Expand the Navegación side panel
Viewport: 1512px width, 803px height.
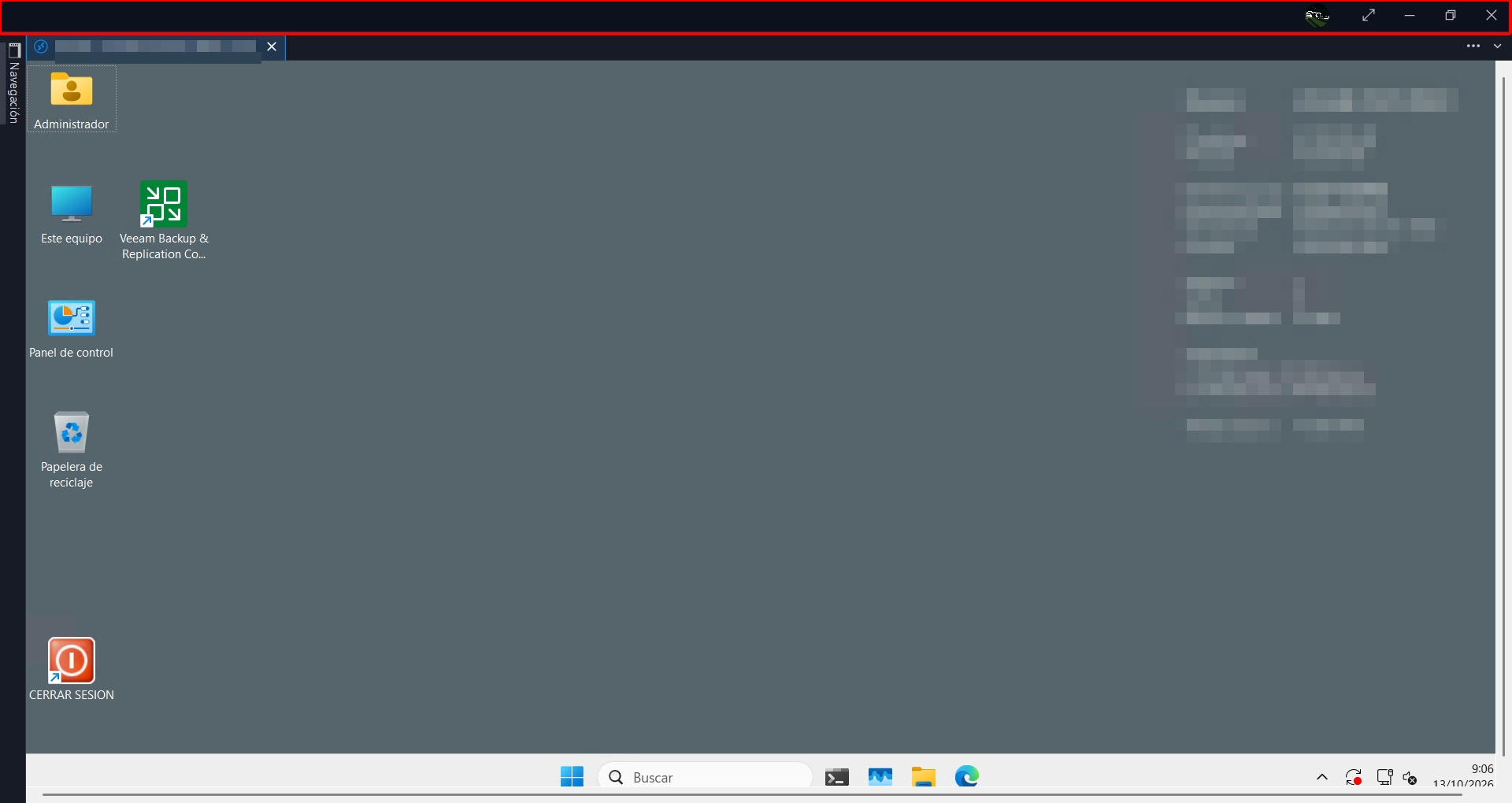click(13, 83)
